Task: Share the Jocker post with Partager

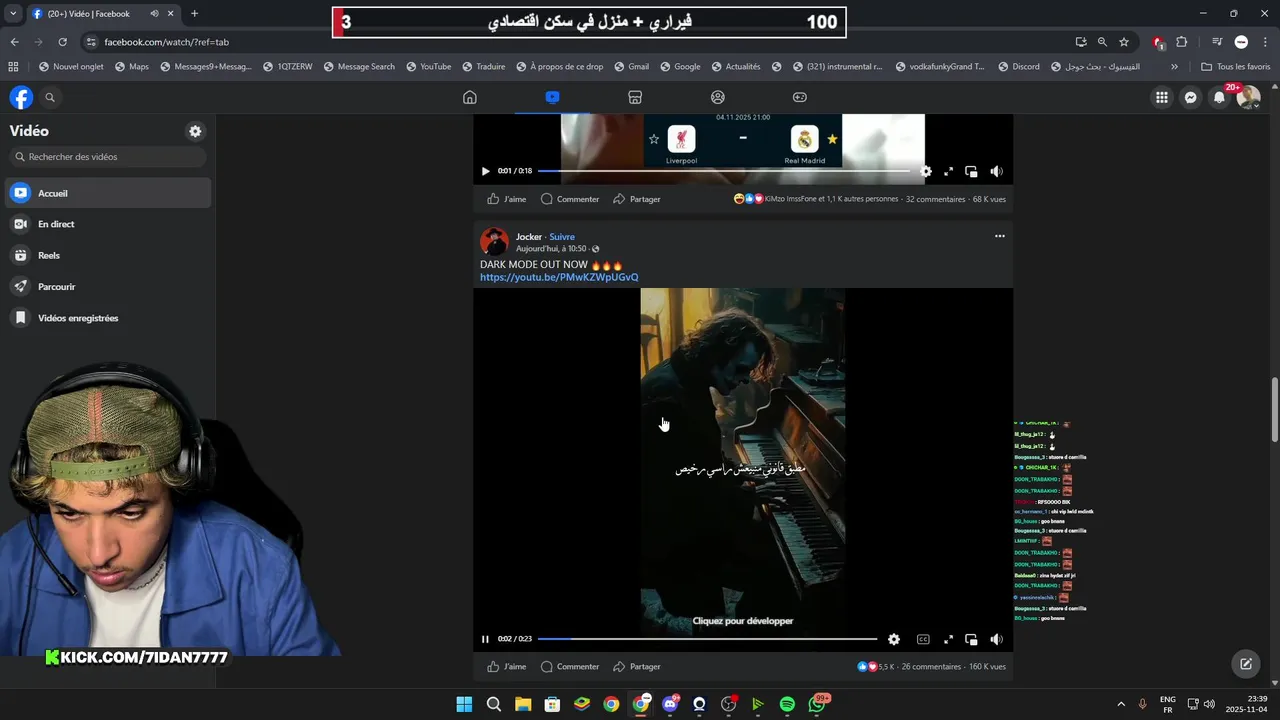Action: click(x=637, y=667)
